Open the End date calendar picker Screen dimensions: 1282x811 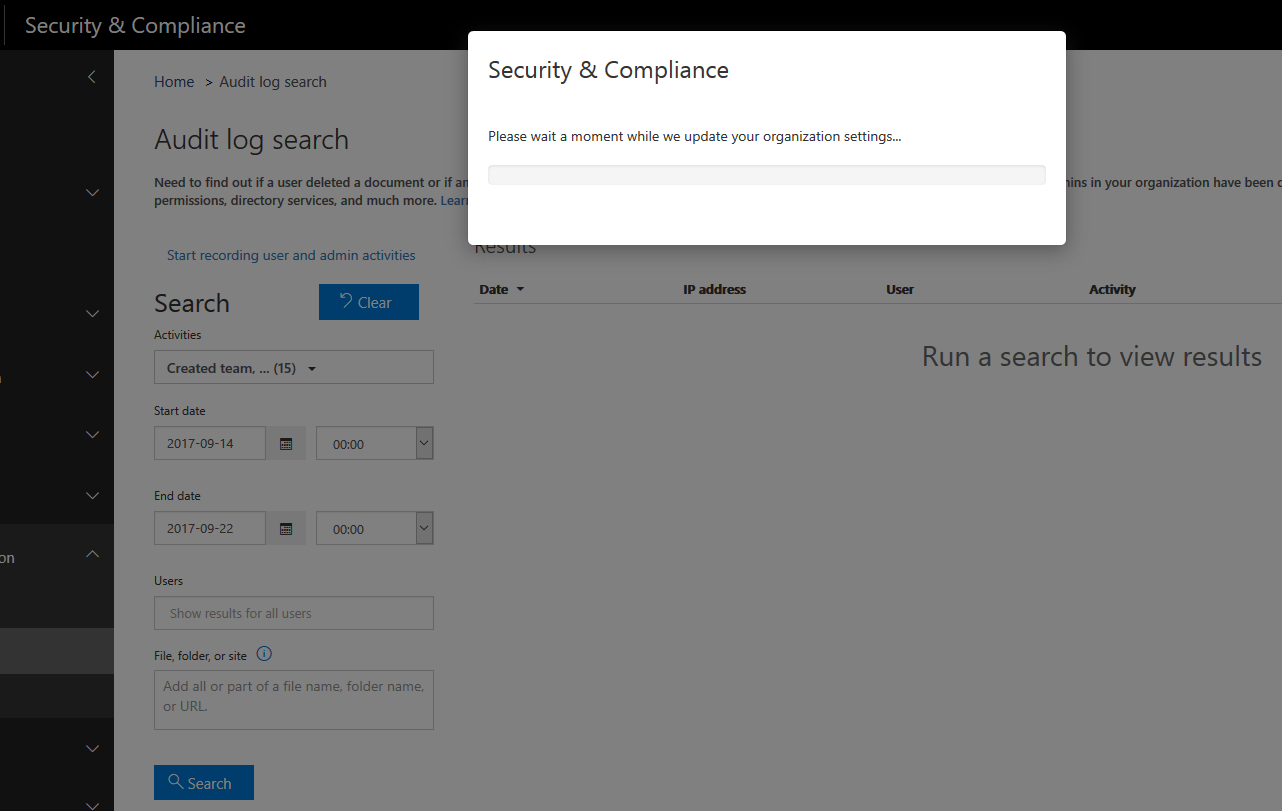click(286, 529)
